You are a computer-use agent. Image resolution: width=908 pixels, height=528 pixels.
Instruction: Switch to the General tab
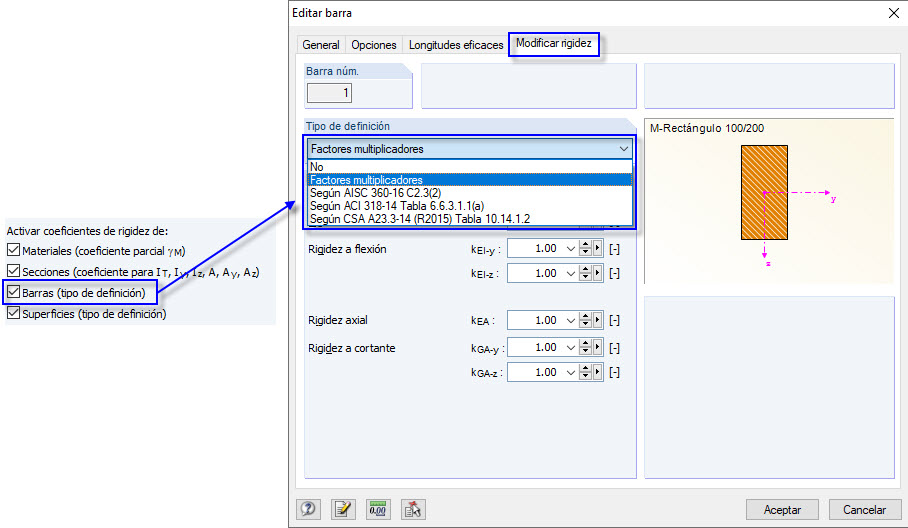point(321,45)
